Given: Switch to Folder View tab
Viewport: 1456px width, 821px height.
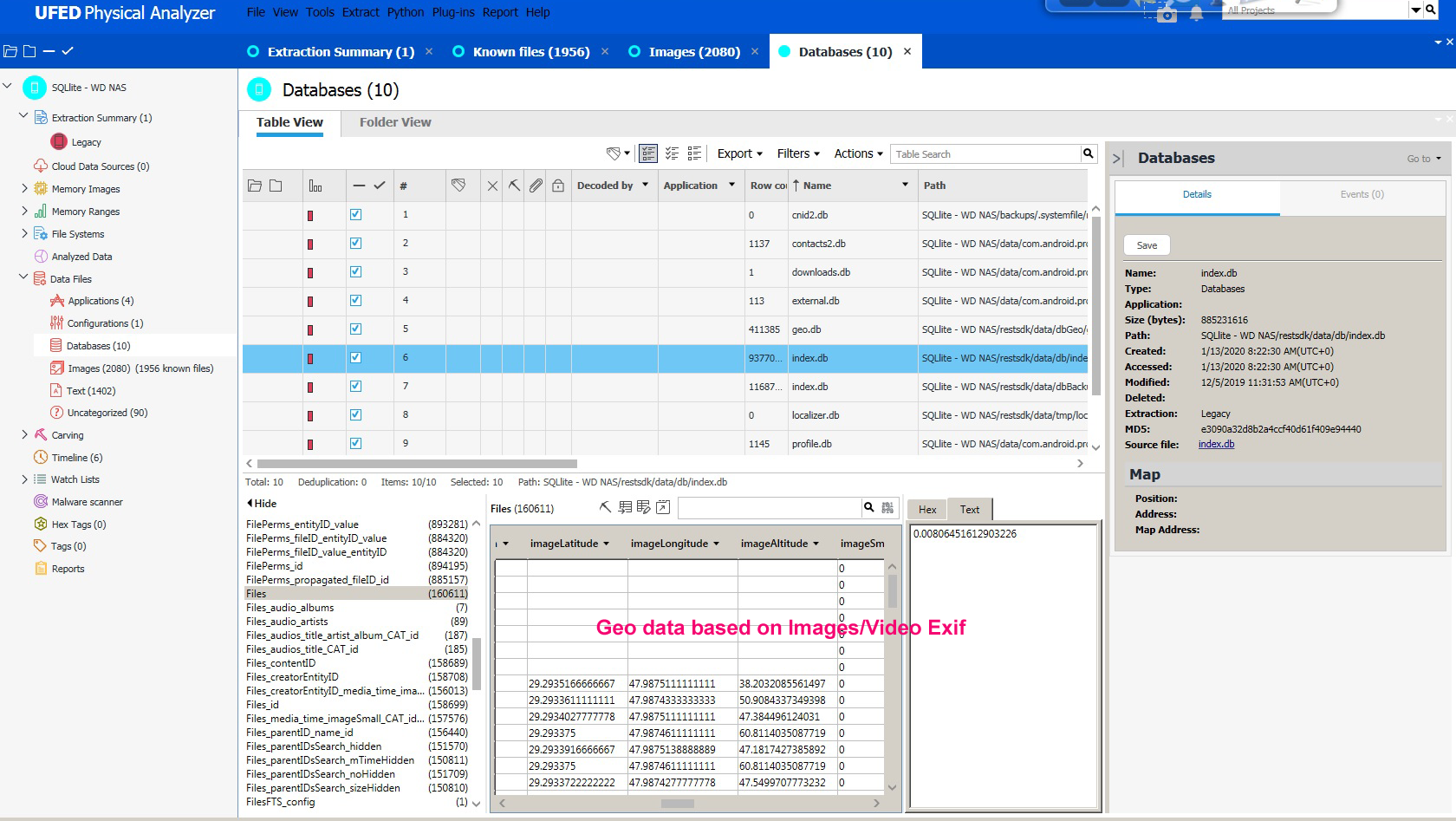Looking at the screenshot, I should (x=395, y=122).
